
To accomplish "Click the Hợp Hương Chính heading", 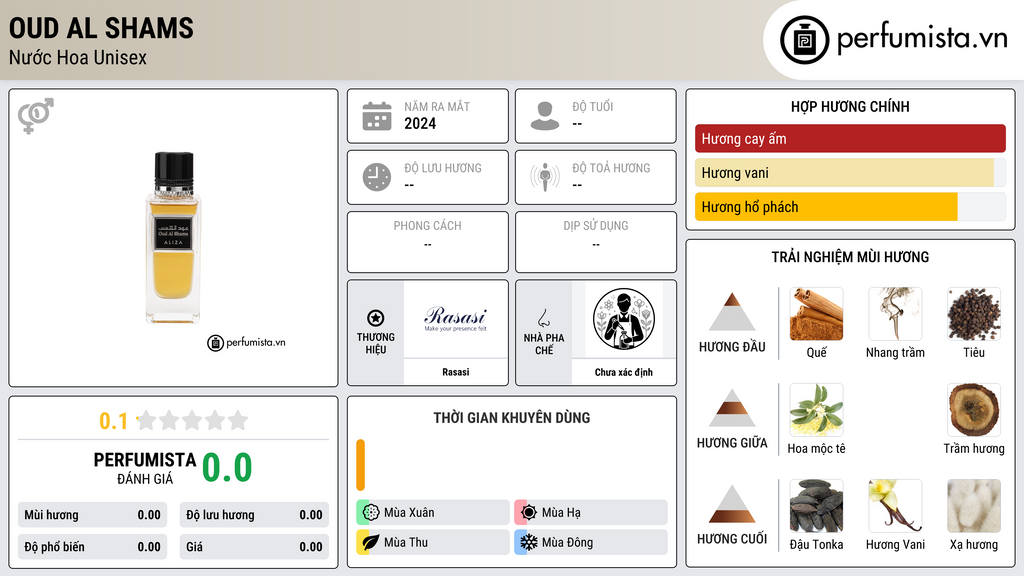I will point(850,106).
